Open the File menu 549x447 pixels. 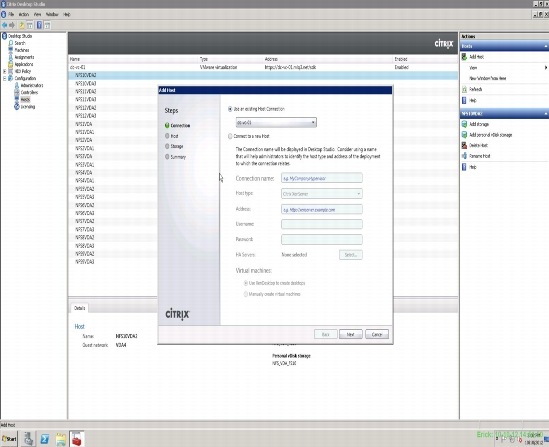click(11, 14)
